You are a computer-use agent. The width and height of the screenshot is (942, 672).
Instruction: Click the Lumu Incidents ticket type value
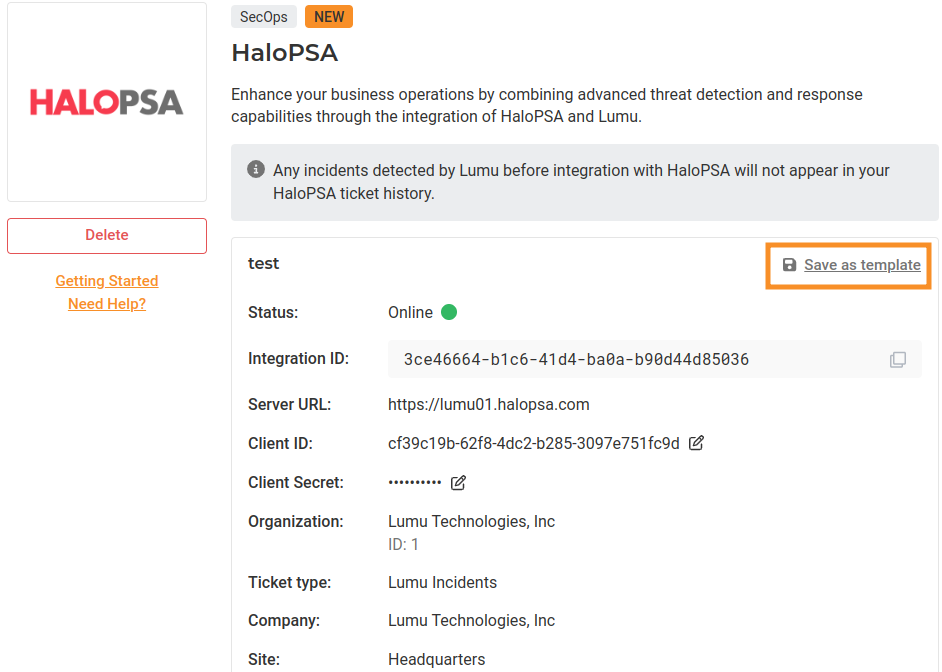(442, 582)
